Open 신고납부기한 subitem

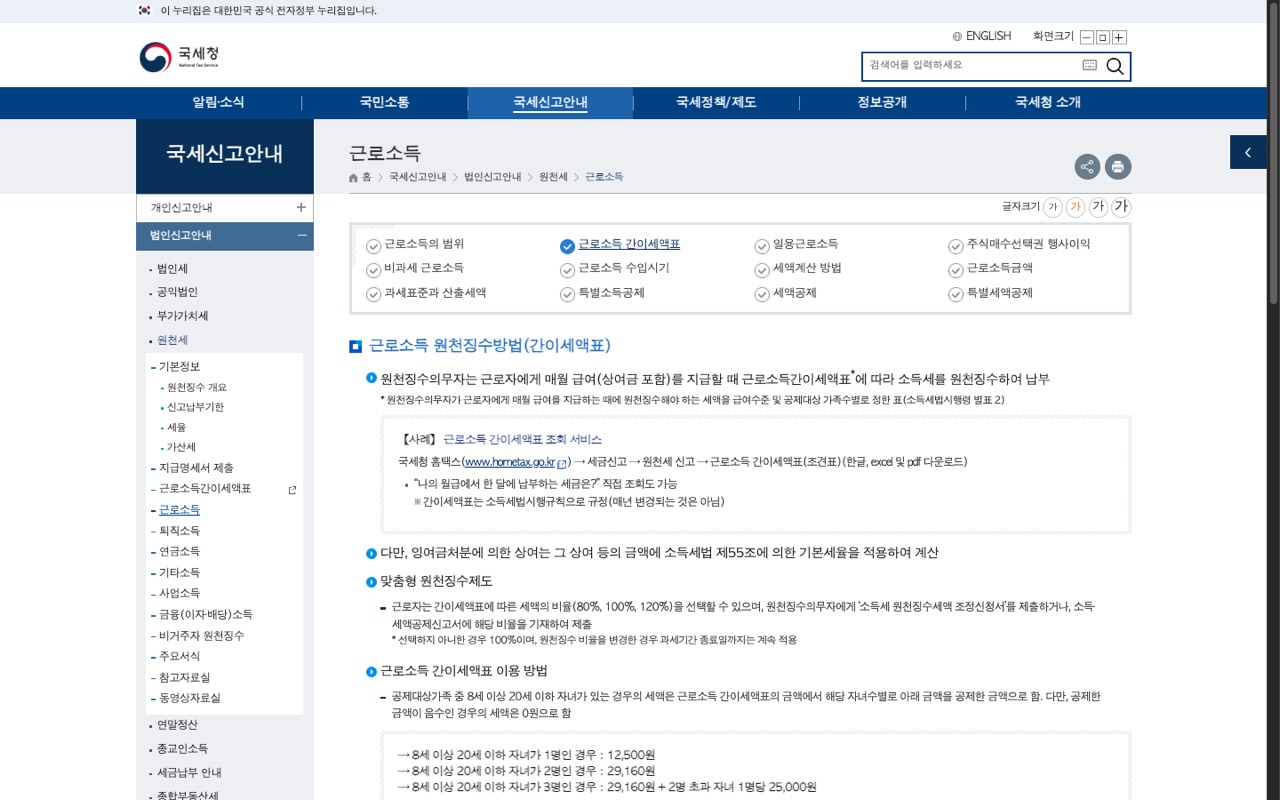point(195,408)
